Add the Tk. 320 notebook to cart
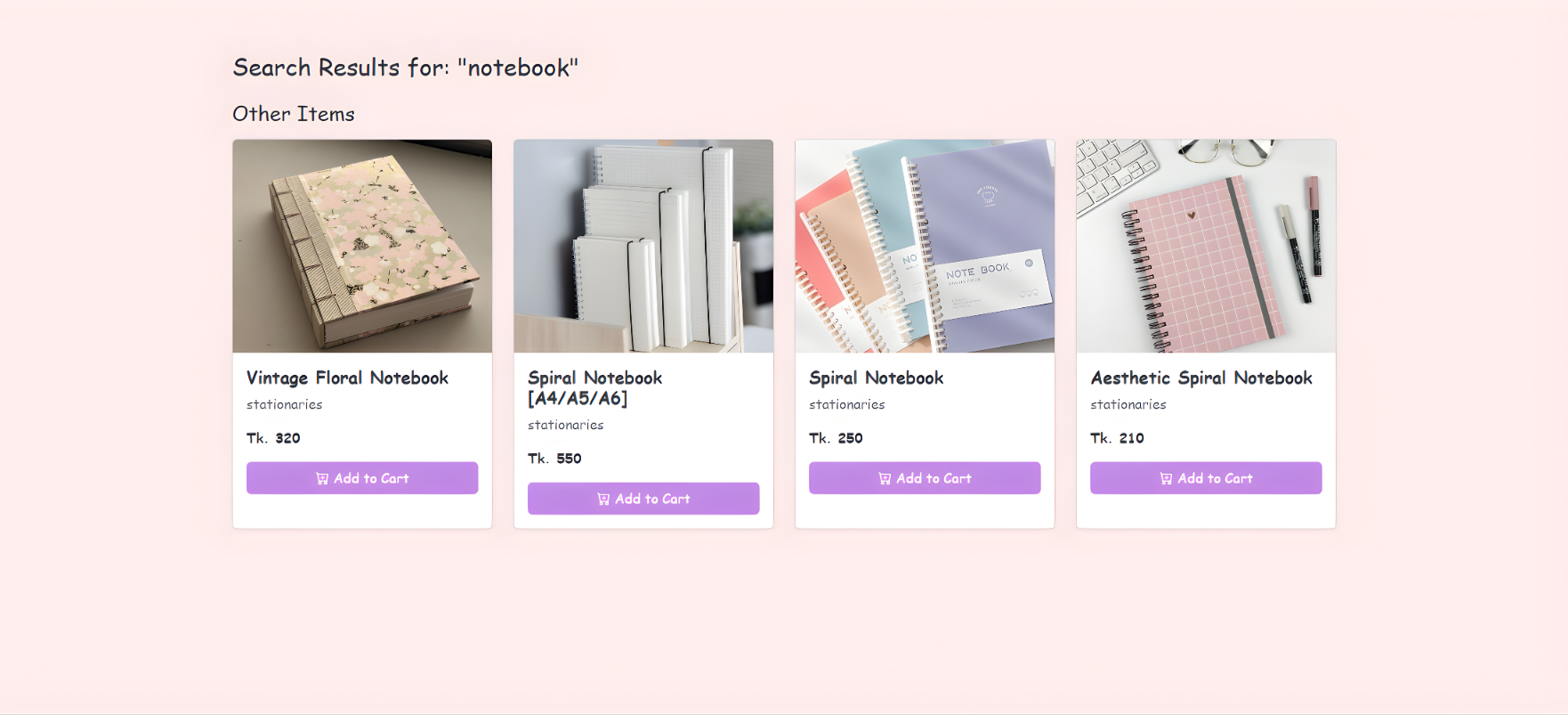 click(362, 478)
